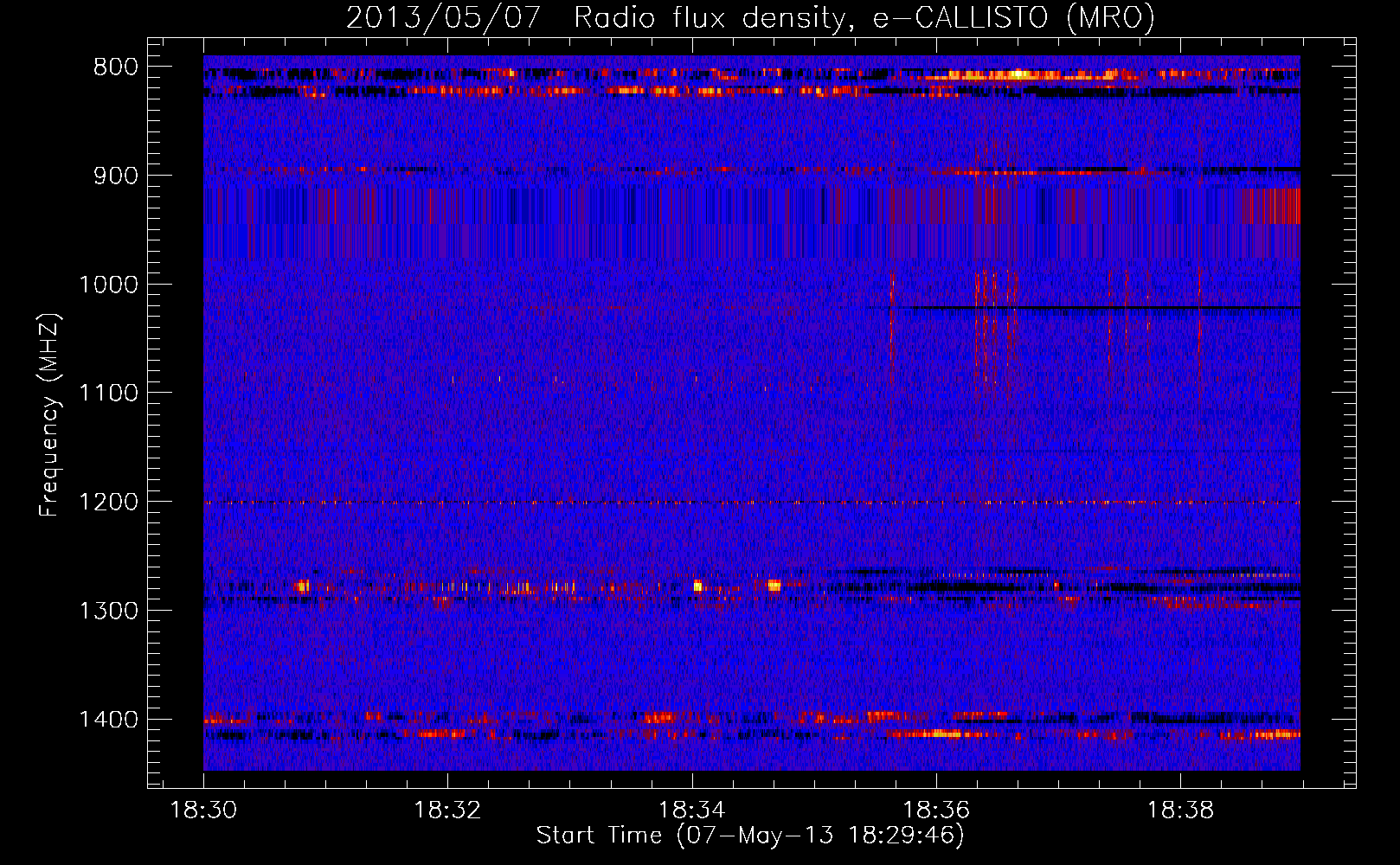This screenshot has height=865, width=1400.
Task: Click the 18:32 time tick label
Action: click(x=447, y=811)
